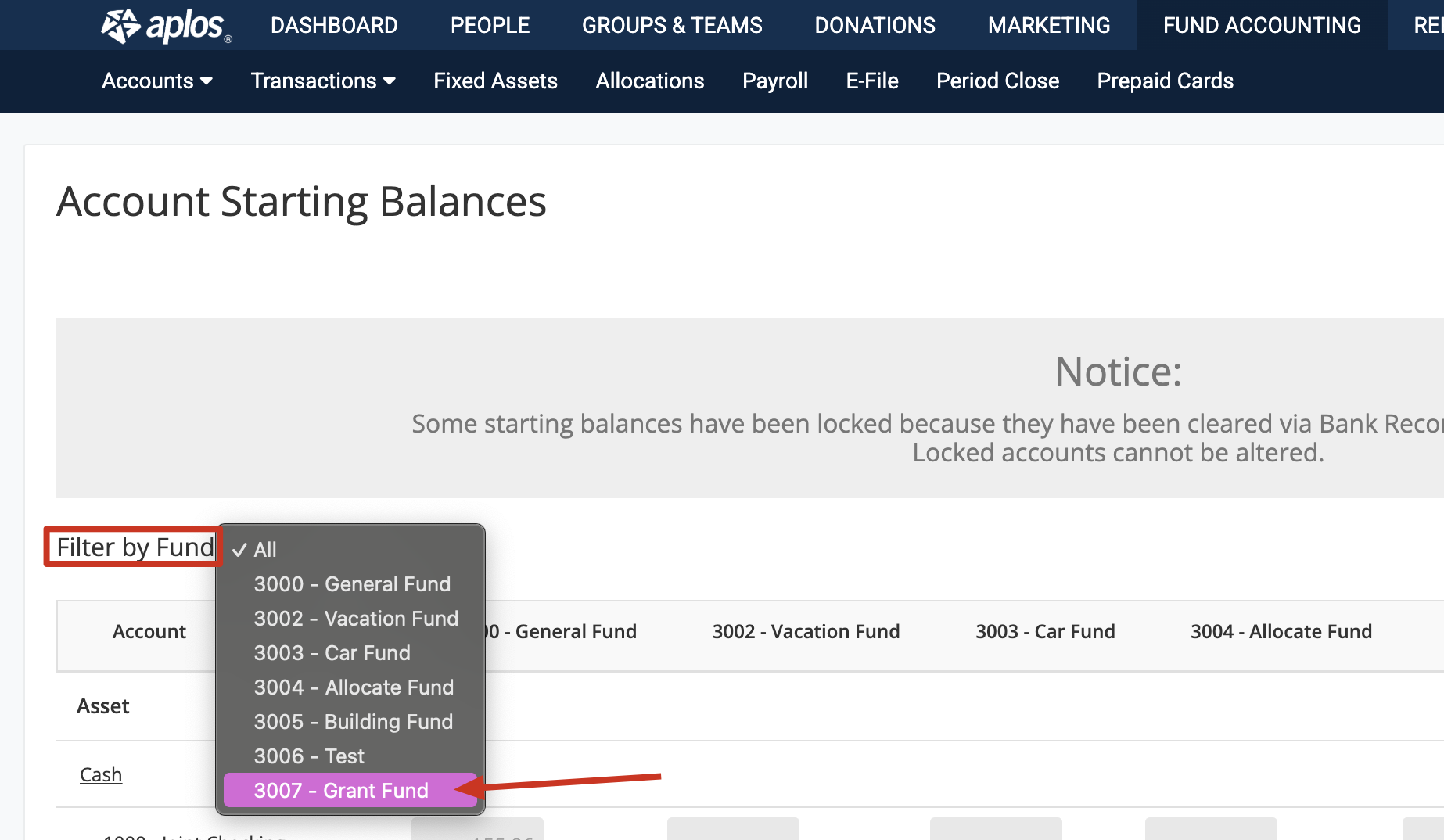Image resolution: width=1444 pixels, height=840 pixels.
Task: Navigate to E-File
Action: 871,81
